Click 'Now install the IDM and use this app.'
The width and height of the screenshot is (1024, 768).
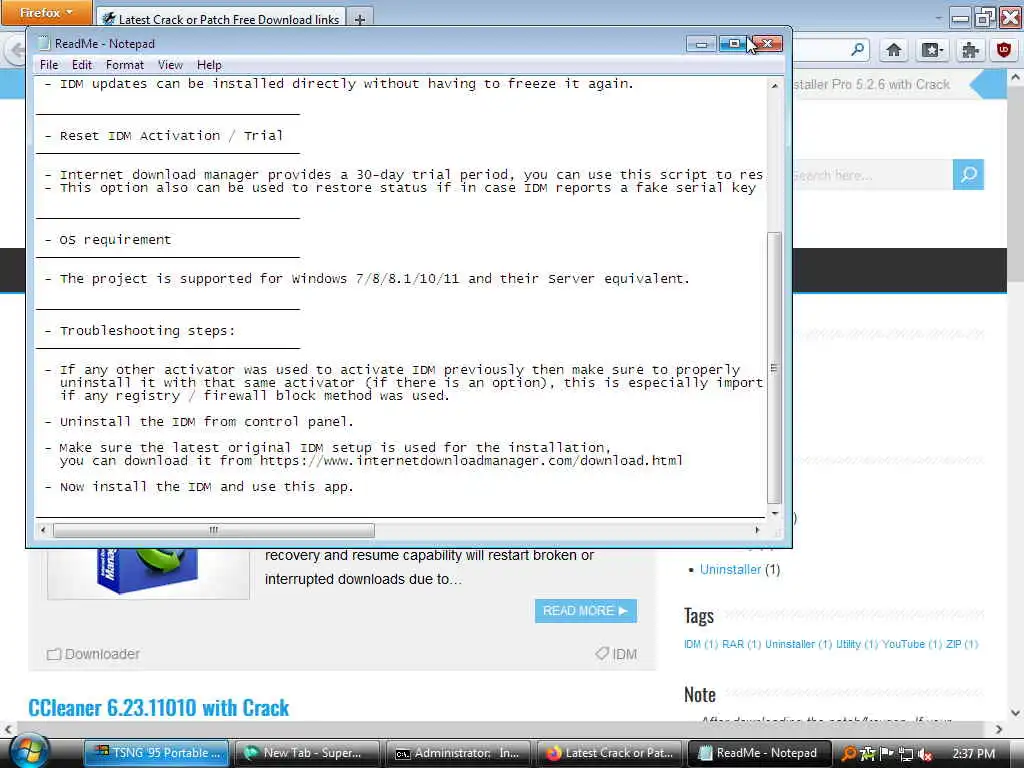pos(206,487)
